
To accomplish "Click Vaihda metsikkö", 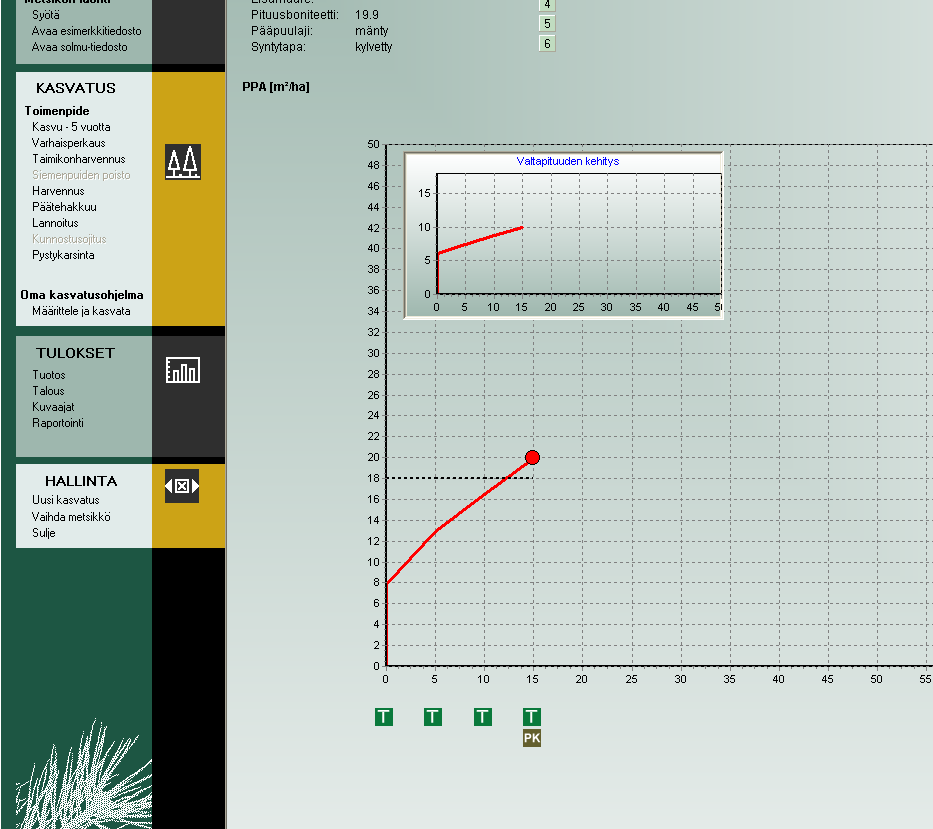I will point(71,517).
